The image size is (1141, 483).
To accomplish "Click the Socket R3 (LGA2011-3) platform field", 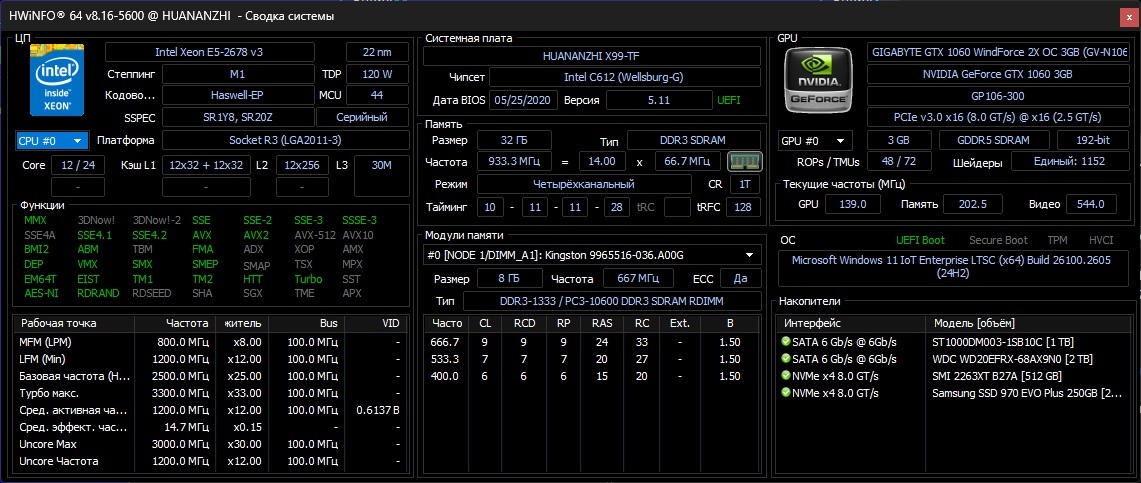I will [x=285, y=140].
